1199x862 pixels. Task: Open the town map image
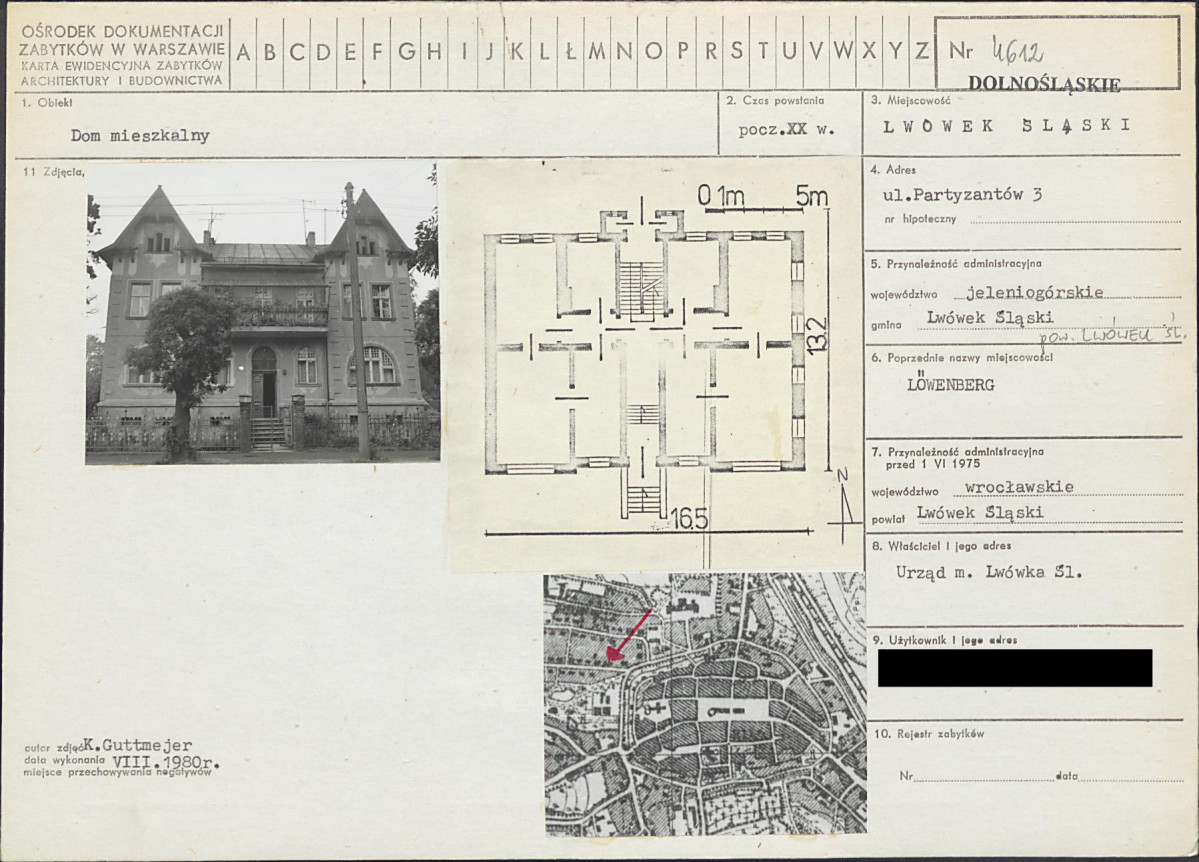(x=705, y=704)
